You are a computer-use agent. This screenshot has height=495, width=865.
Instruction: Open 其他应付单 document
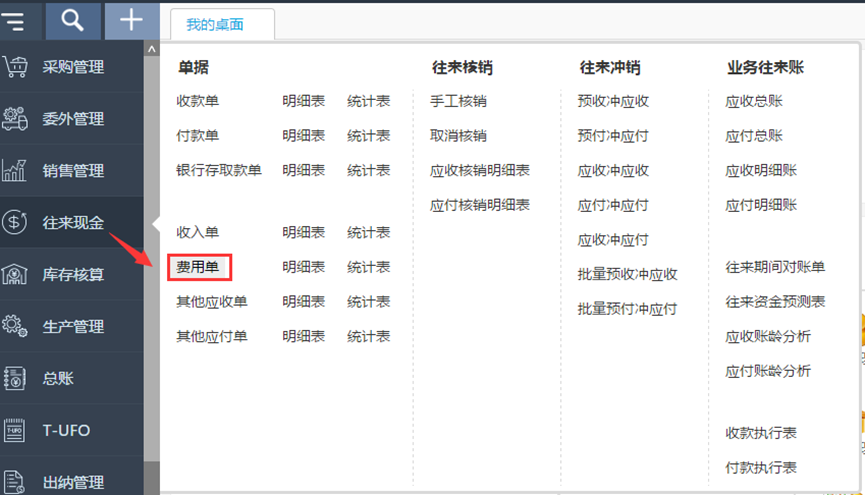pyautogui.click(x=212, y=336)
